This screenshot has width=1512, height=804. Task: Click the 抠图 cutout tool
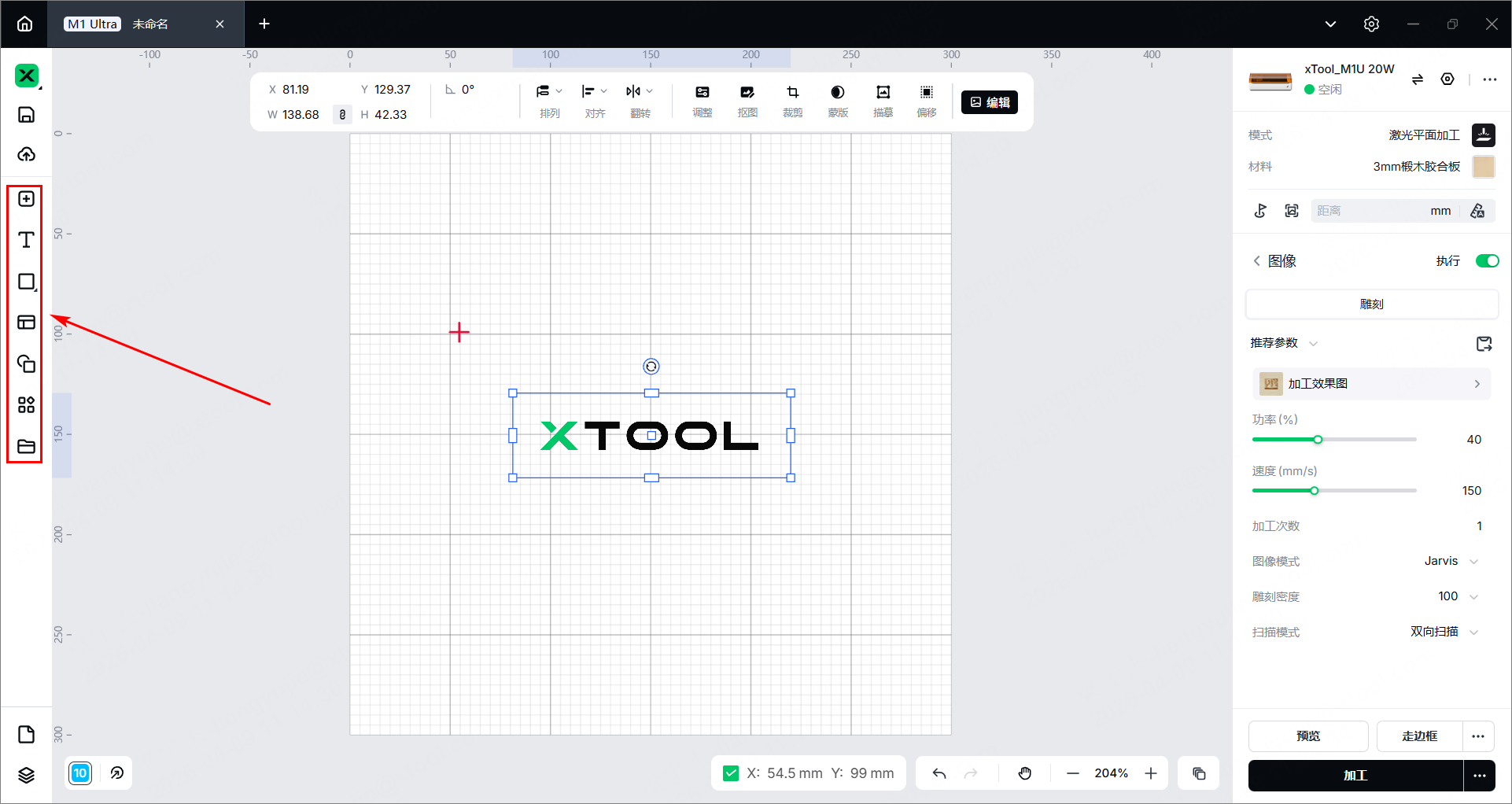(x=747, y=101)
